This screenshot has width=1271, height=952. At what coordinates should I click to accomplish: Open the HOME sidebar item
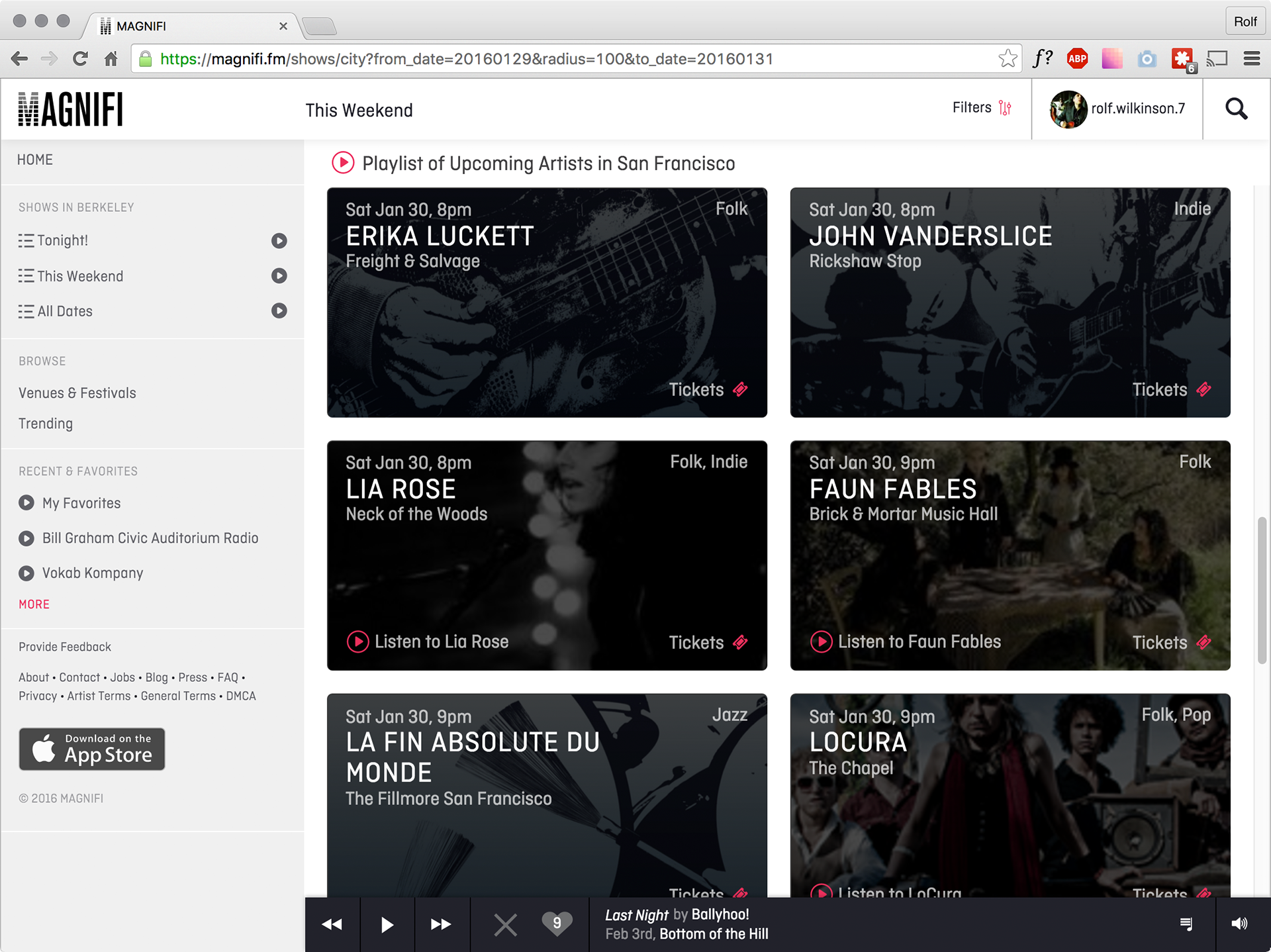(35, 160)
